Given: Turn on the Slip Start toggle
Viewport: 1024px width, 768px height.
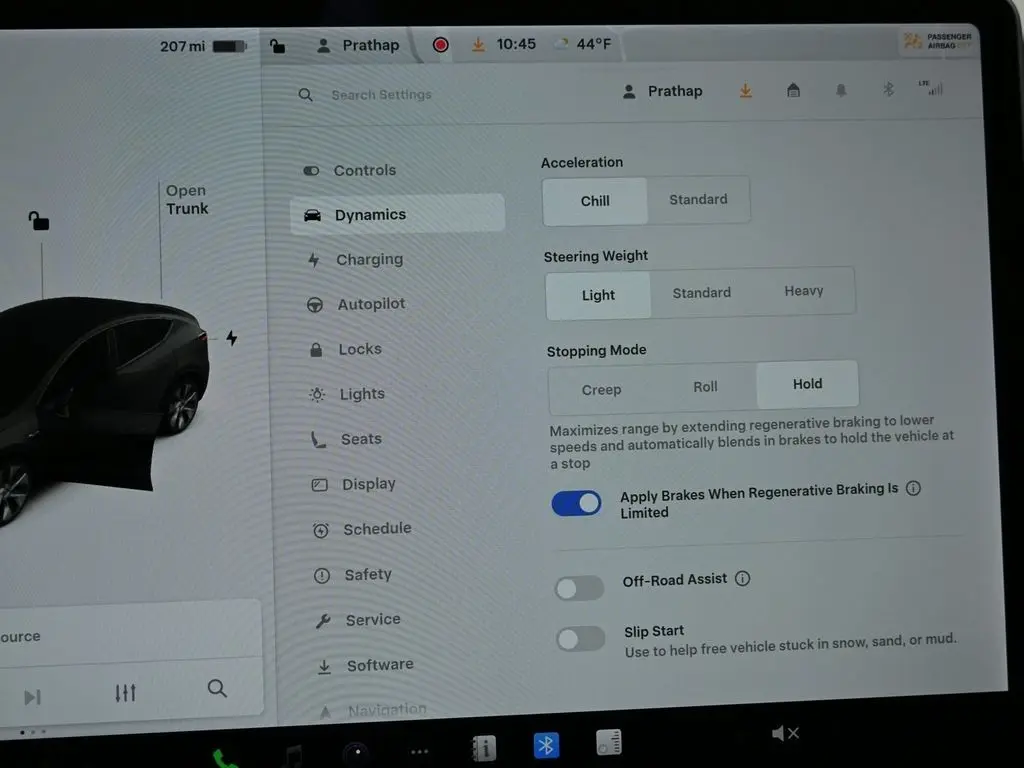Looking at the screenshot, I should pyautogui.click(x=581, y=639).
